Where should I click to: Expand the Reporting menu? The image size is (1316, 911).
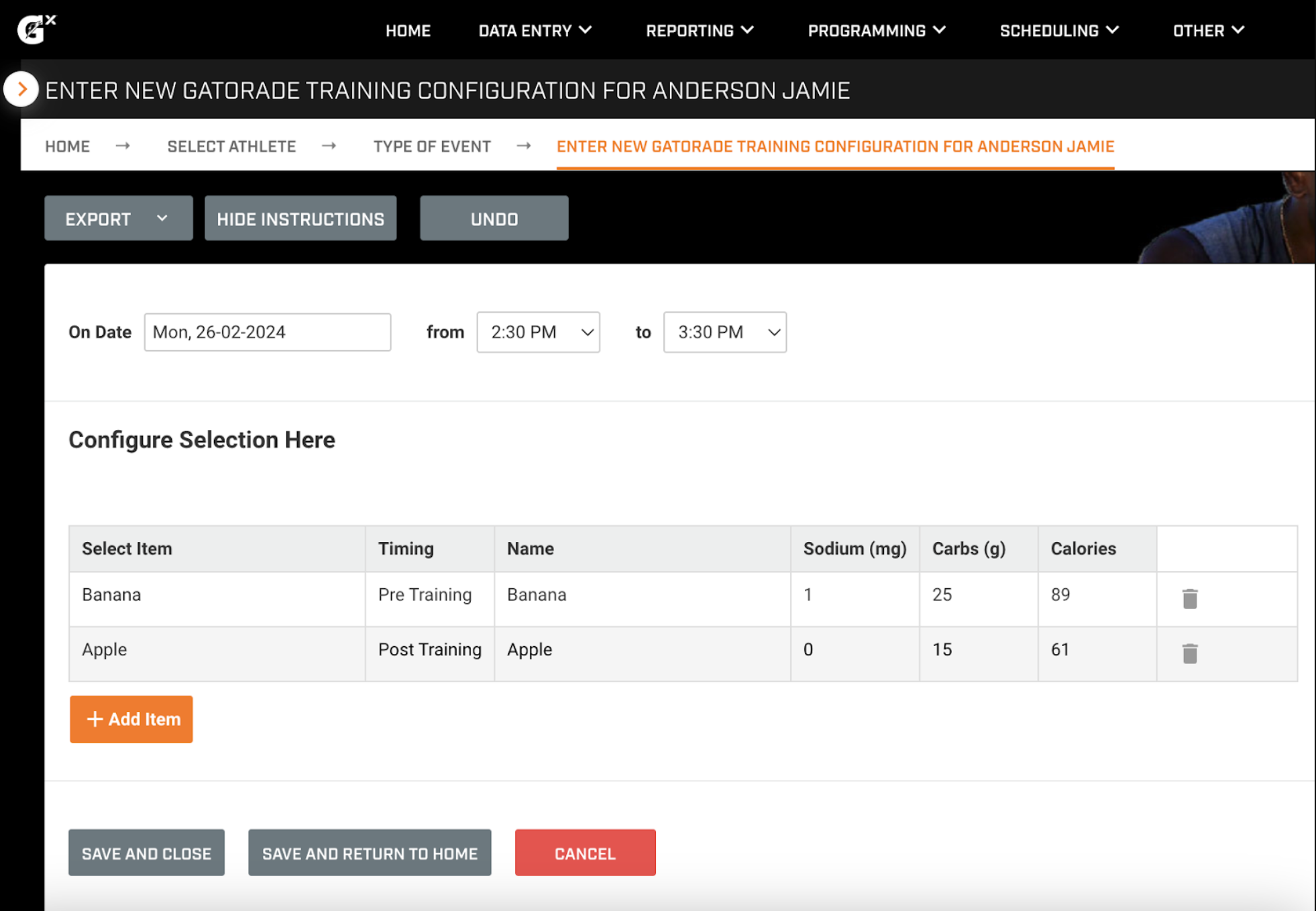(x=699, y=30)
